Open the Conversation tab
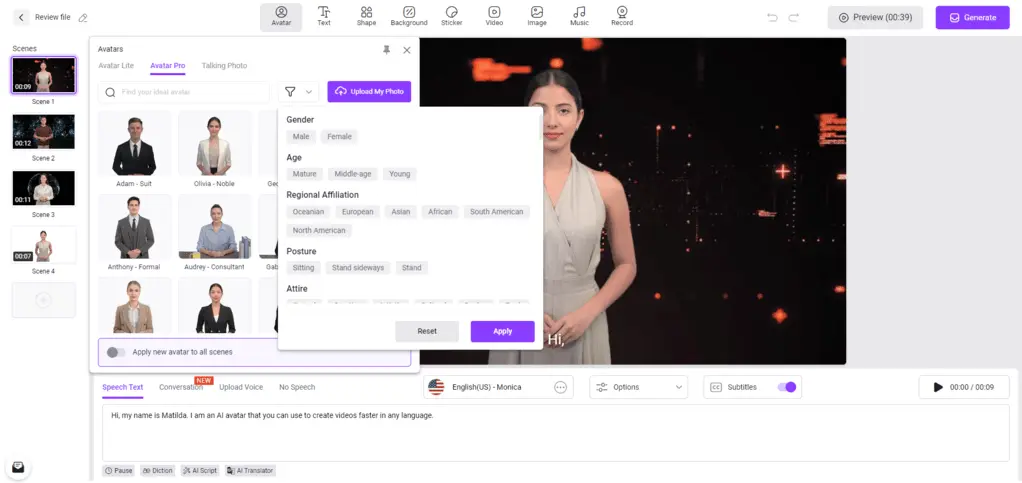The image size is (1022, 483). coord(181,387)
